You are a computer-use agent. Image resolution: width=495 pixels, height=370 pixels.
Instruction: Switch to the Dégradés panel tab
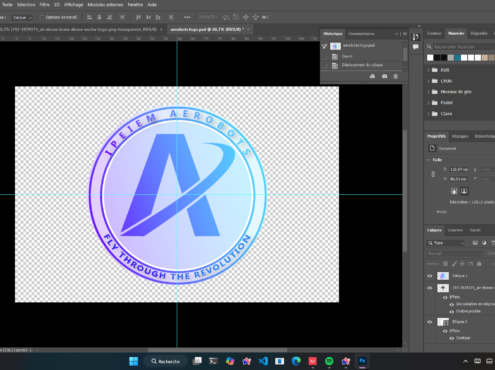coord(479,33)
